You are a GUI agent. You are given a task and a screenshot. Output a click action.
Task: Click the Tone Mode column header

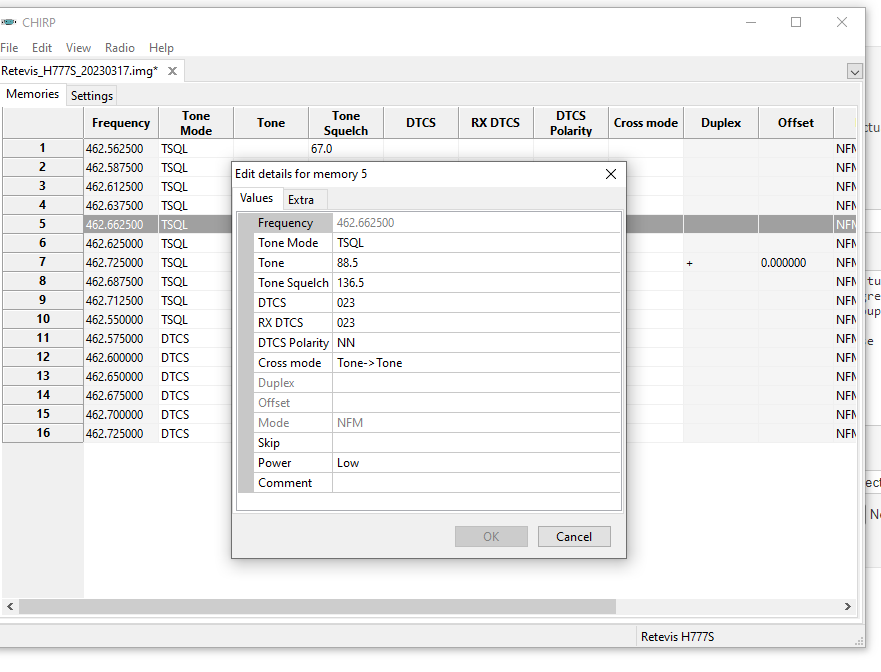[196, 122]
